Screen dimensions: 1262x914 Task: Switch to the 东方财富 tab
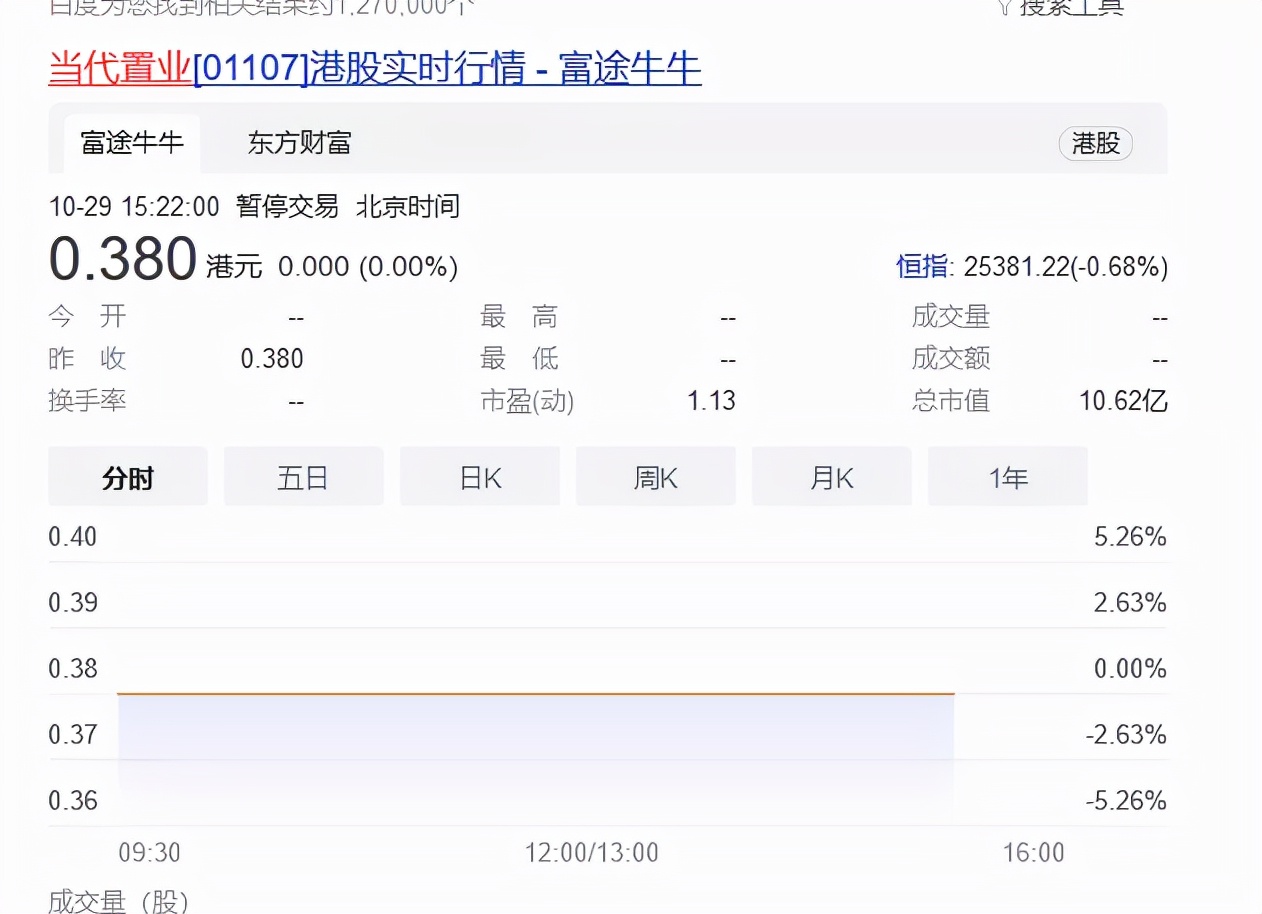coord(297,144)
